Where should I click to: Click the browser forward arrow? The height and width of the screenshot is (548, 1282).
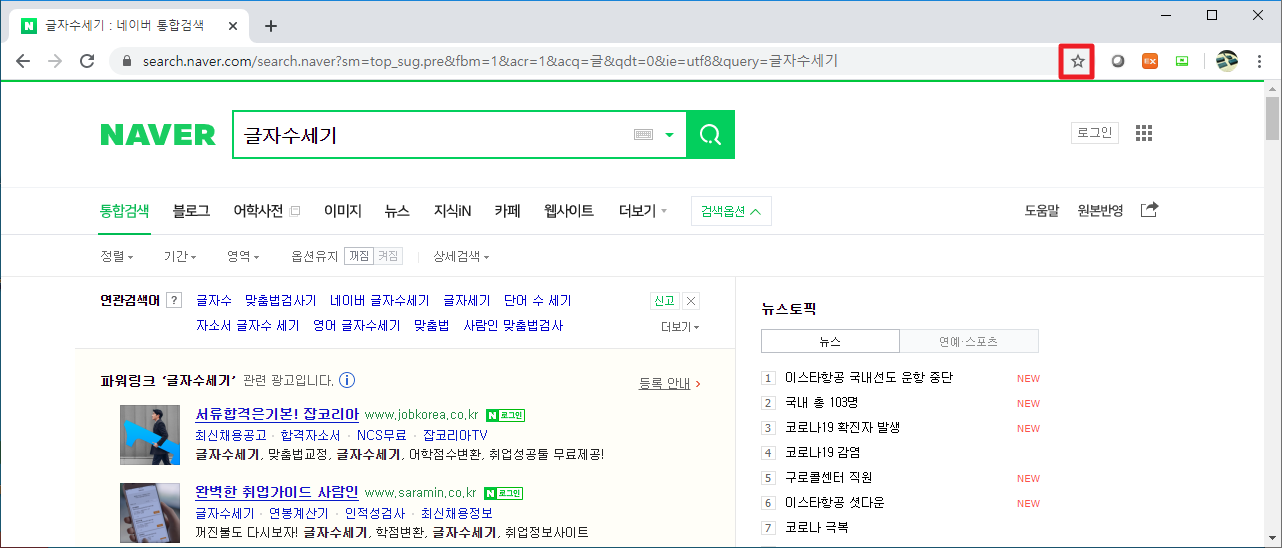click(55, 61)
